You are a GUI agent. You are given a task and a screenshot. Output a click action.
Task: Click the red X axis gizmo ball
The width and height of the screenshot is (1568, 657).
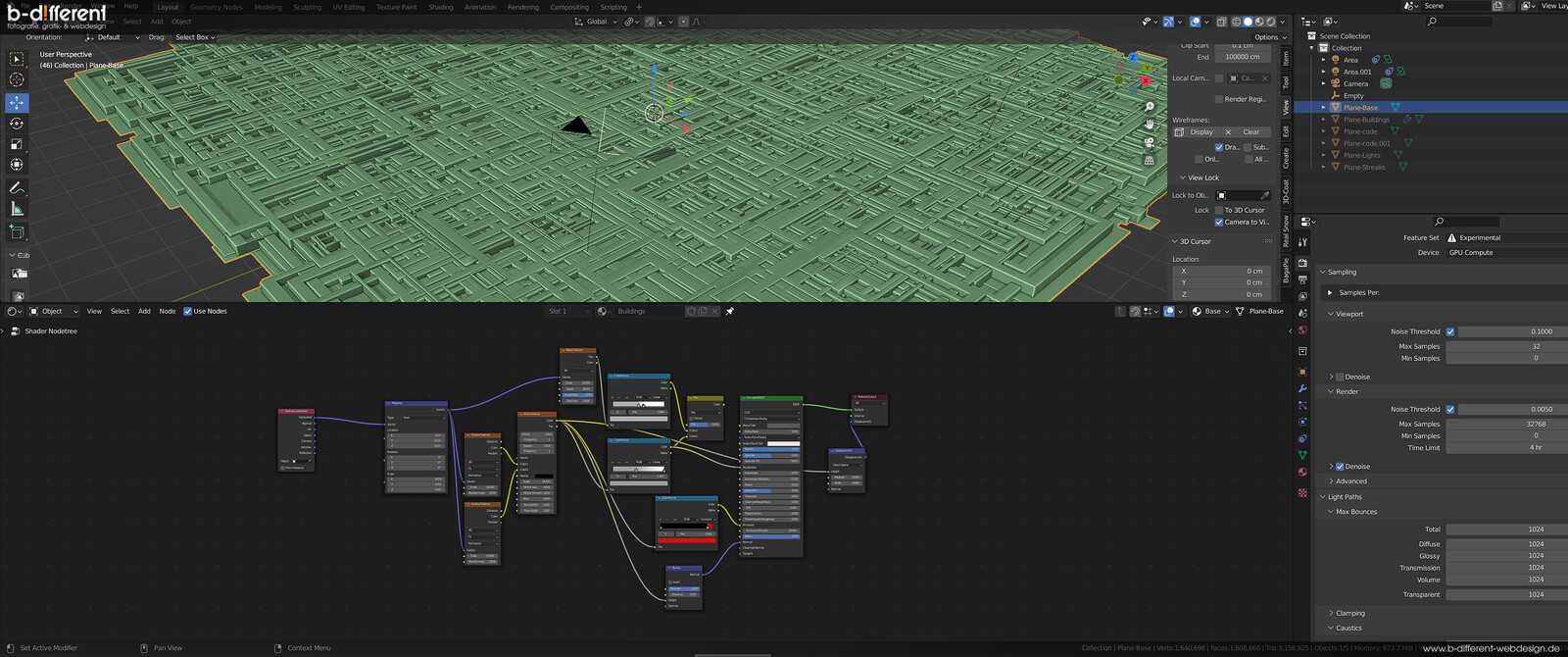pos(1146,81)
